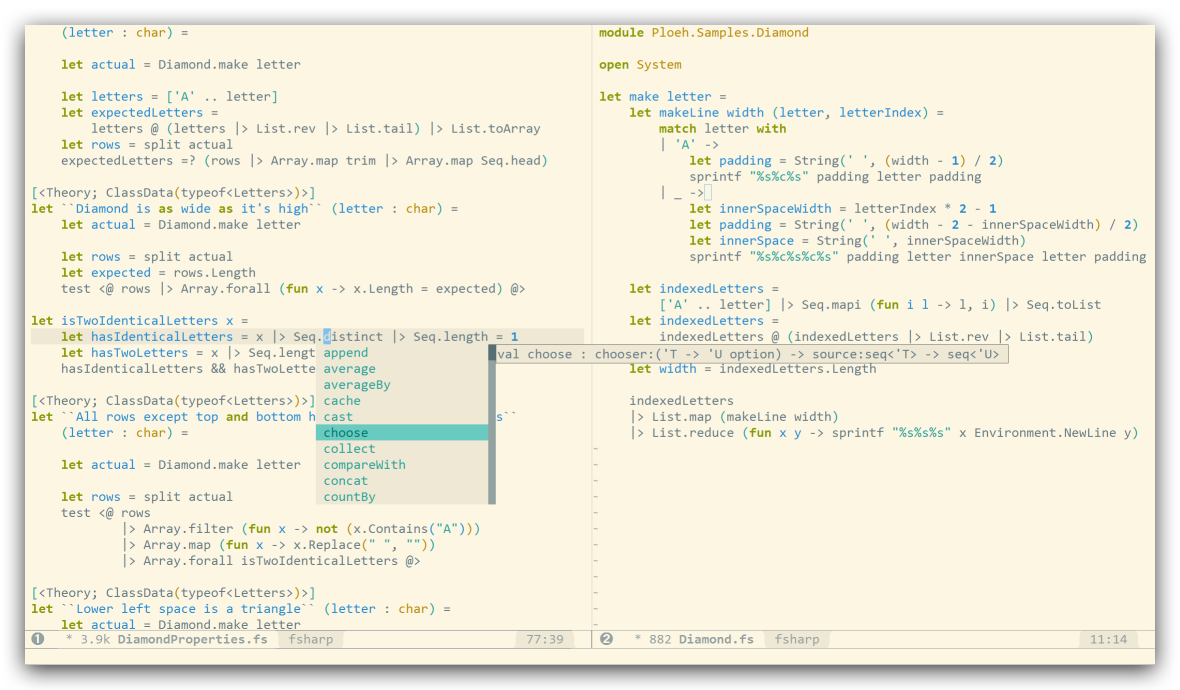Click fsharp mode label in right modeline

(797, 639)
